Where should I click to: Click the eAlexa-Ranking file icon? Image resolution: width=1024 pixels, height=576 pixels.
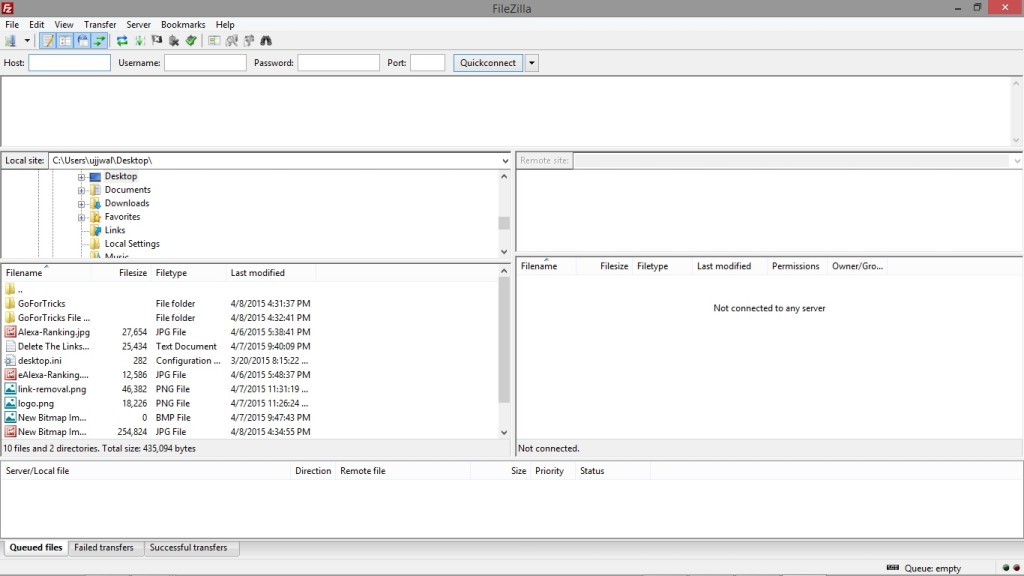(10, 375)
